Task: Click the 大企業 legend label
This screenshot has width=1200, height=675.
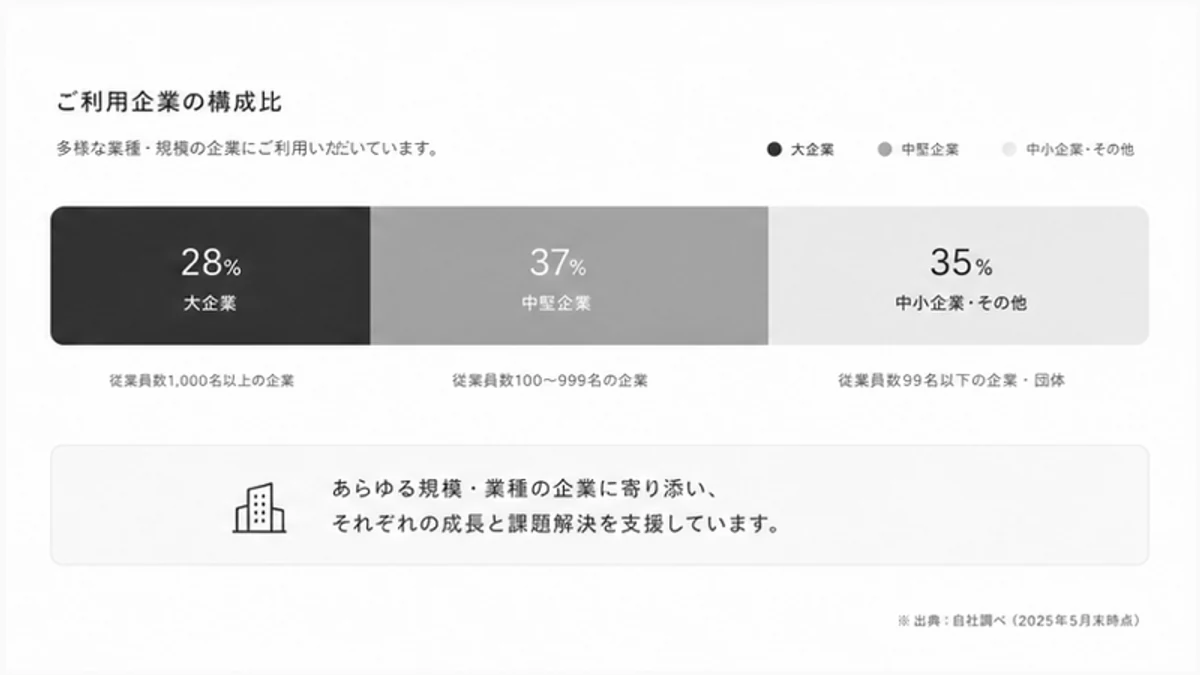Action: (812, 150)
